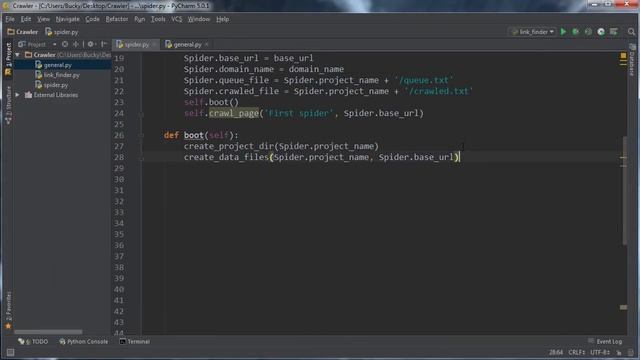Toggle tool window buttons at bottom-left corner
Viewport: 640px width, 360px height.
point(10,352)
